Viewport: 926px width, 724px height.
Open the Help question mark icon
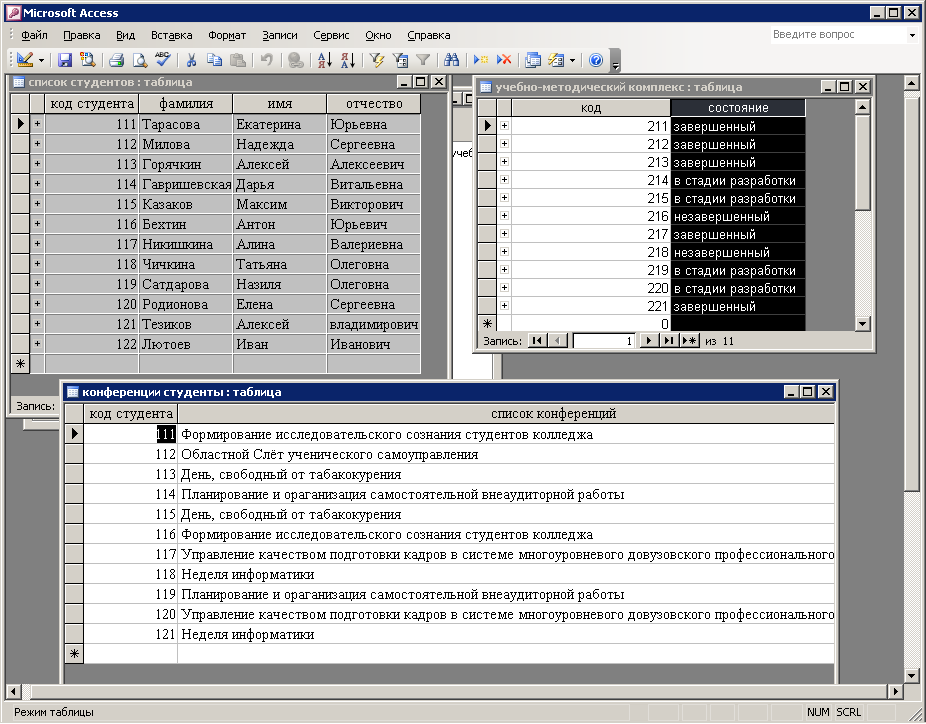click(x=596, y=60)
